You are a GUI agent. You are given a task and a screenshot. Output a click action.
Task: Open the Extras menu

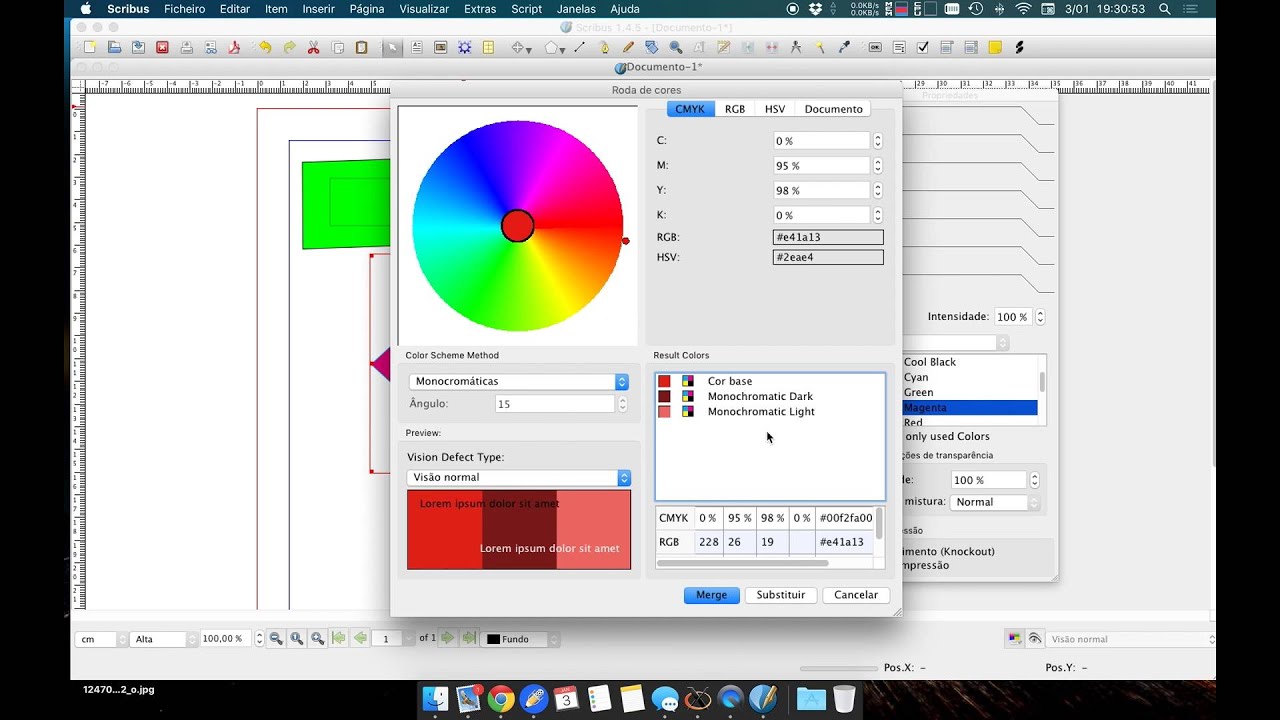[x=480, y=9]
